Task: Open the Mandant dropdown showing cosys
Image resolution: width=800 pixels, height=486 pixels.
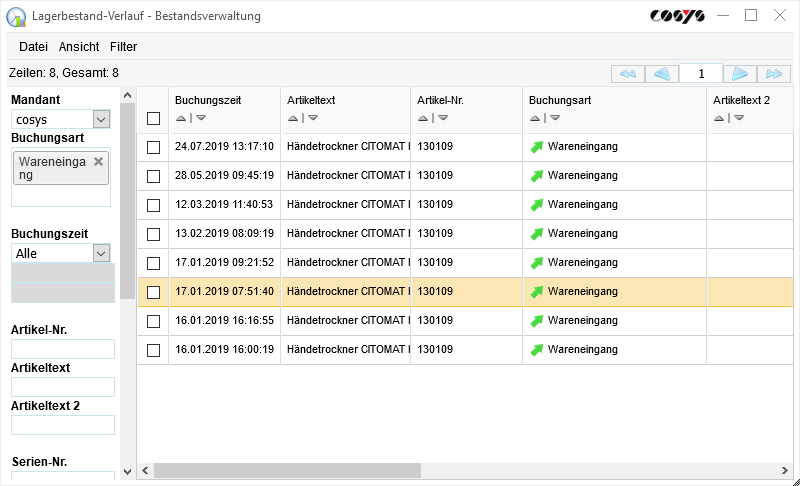Action: (x=101, y=119)
